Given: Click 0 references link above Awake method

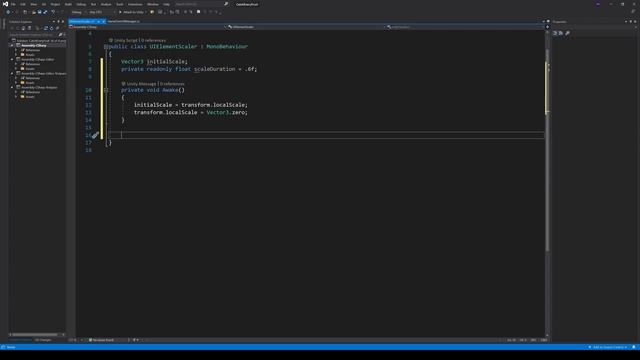Looking at the screenshot, I should point(172,84).
